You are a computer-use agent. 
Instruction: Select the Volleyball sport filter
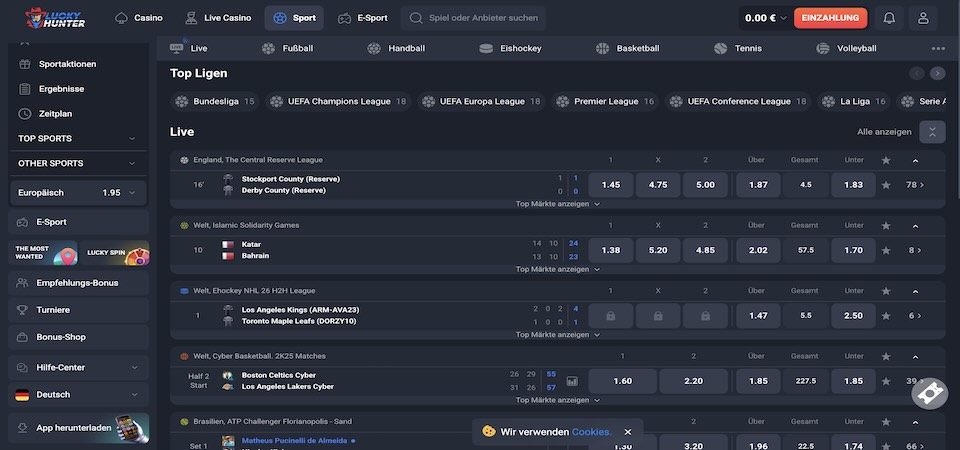846,48
